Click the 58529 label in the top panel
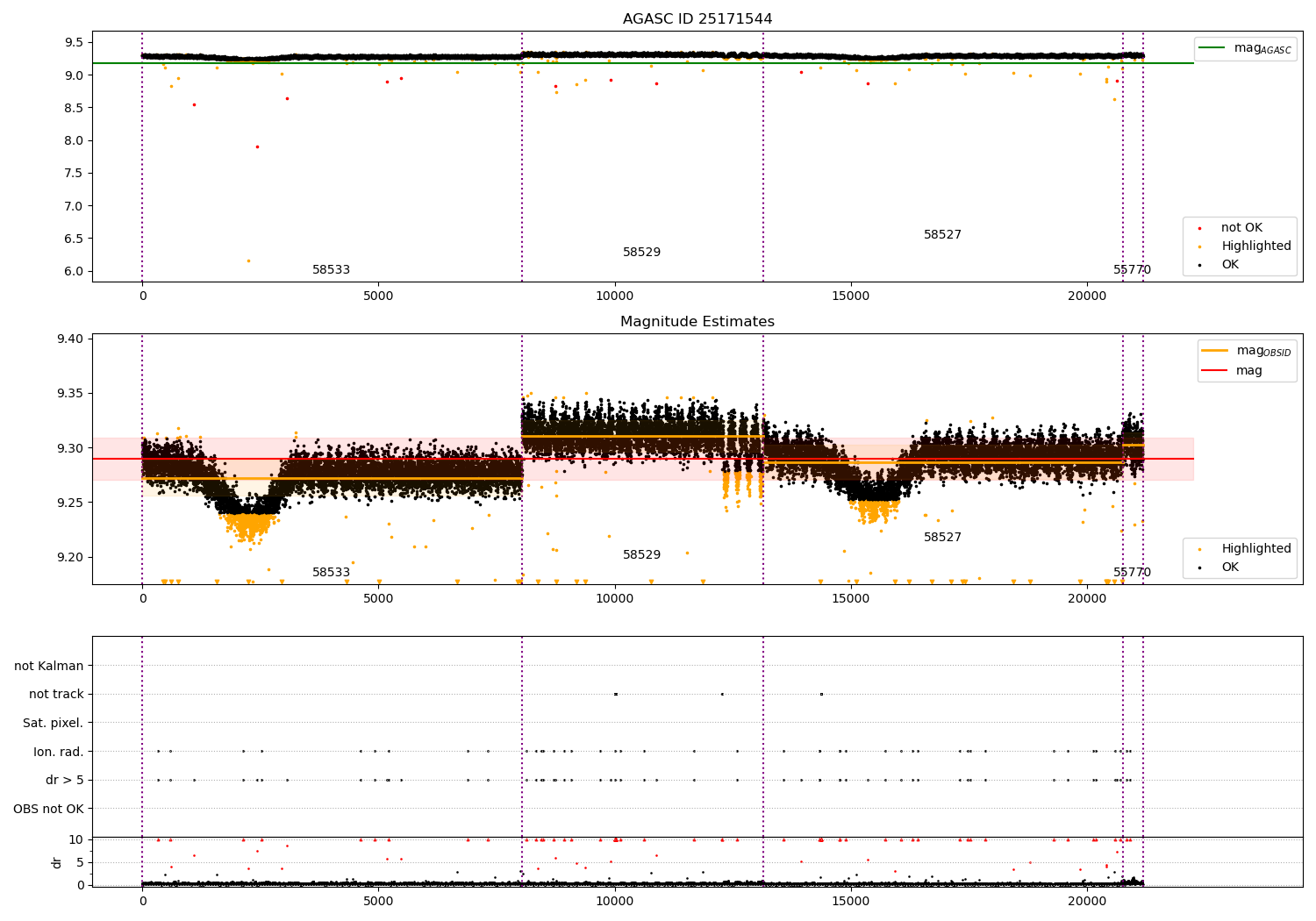The width and height of the screenshot is (1316, 921). pos(641,253)
